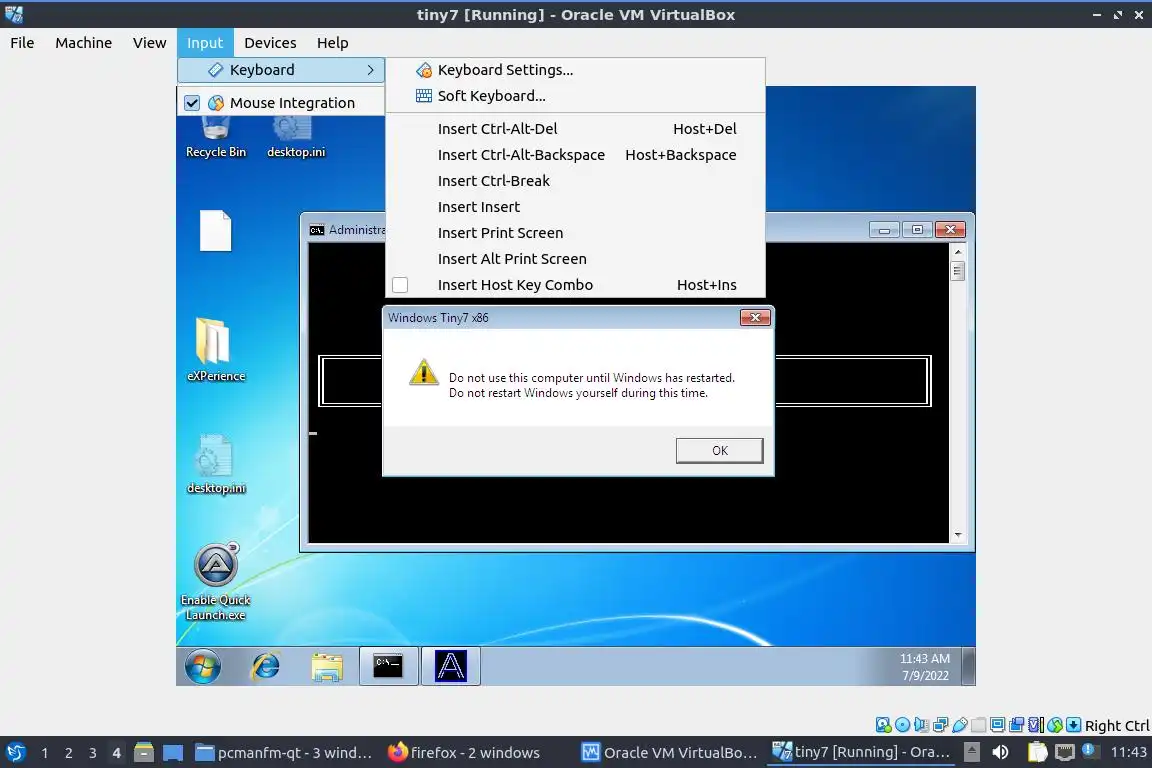Close the Input menu in the menu bar
Image resolution: width=1152 pixels, height=768 pixels.
pyautogui.click(x=205, y=43)
